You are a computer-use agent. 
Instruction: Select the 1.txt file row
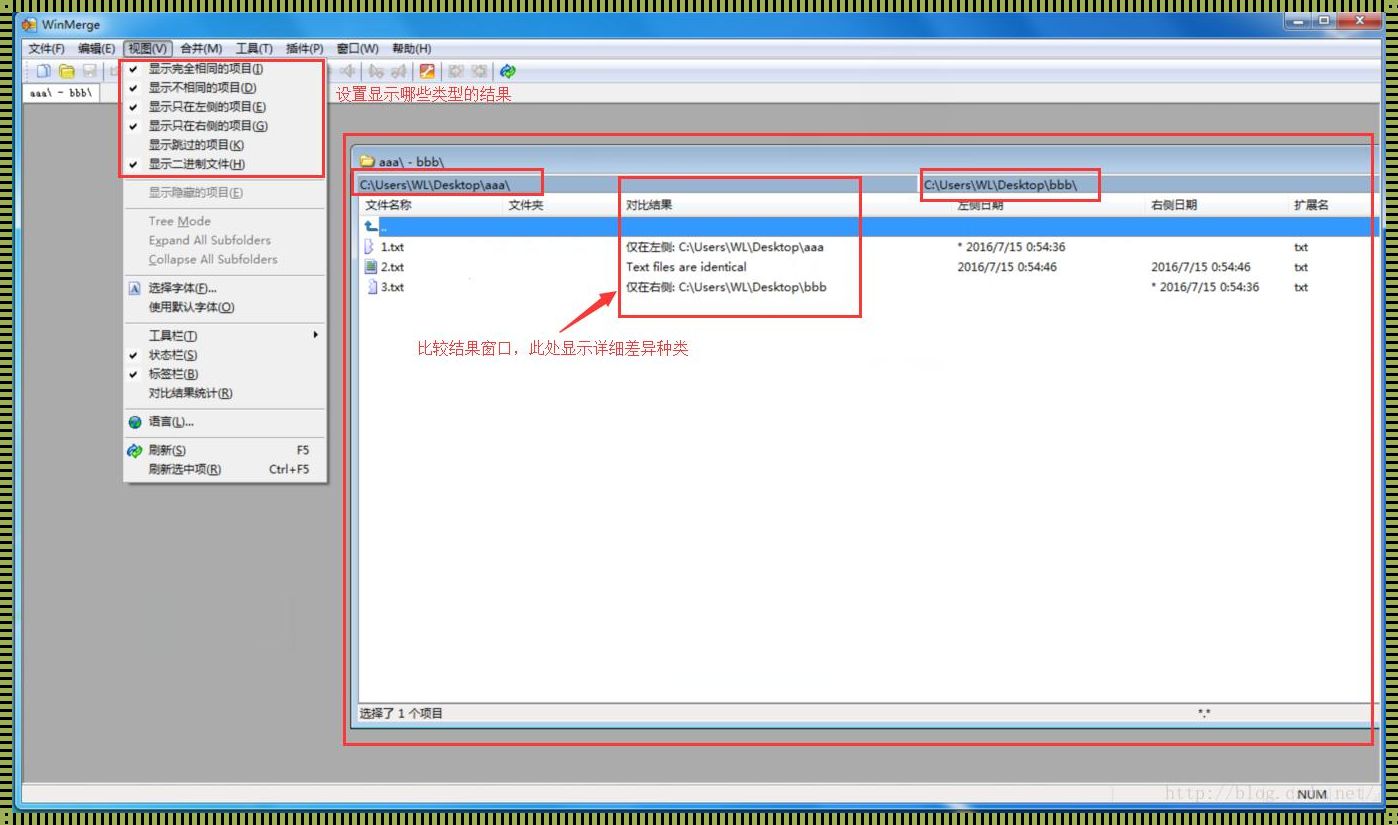coord(868,247)
